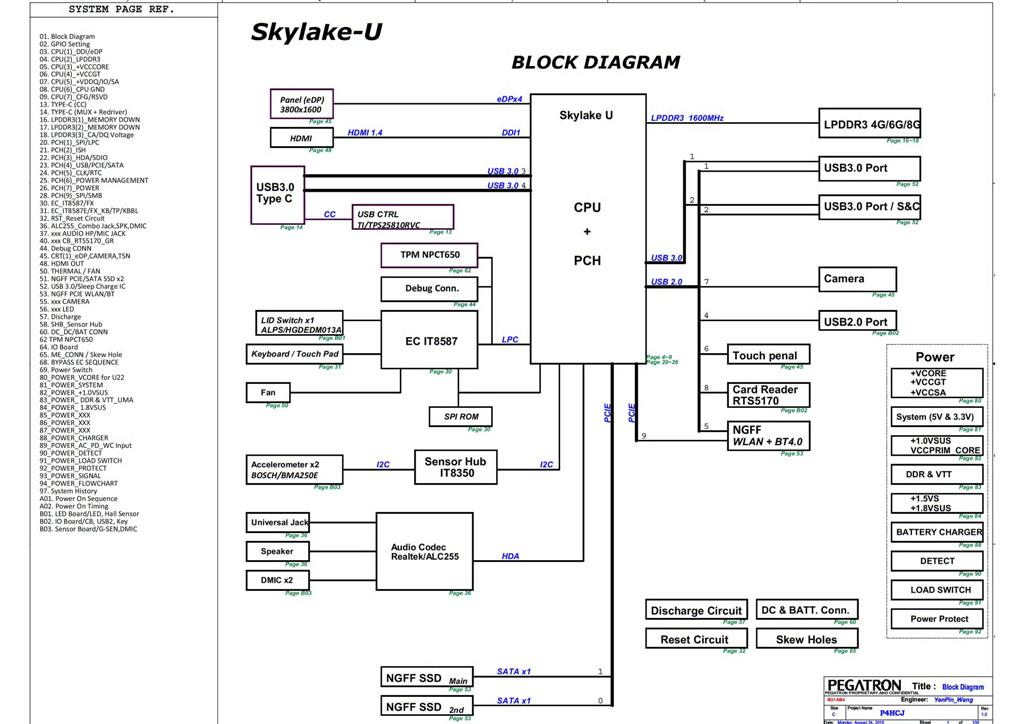Select 'A02. Power On Timing' page entry
This screenshot has width=1024, height=724.
74,506
